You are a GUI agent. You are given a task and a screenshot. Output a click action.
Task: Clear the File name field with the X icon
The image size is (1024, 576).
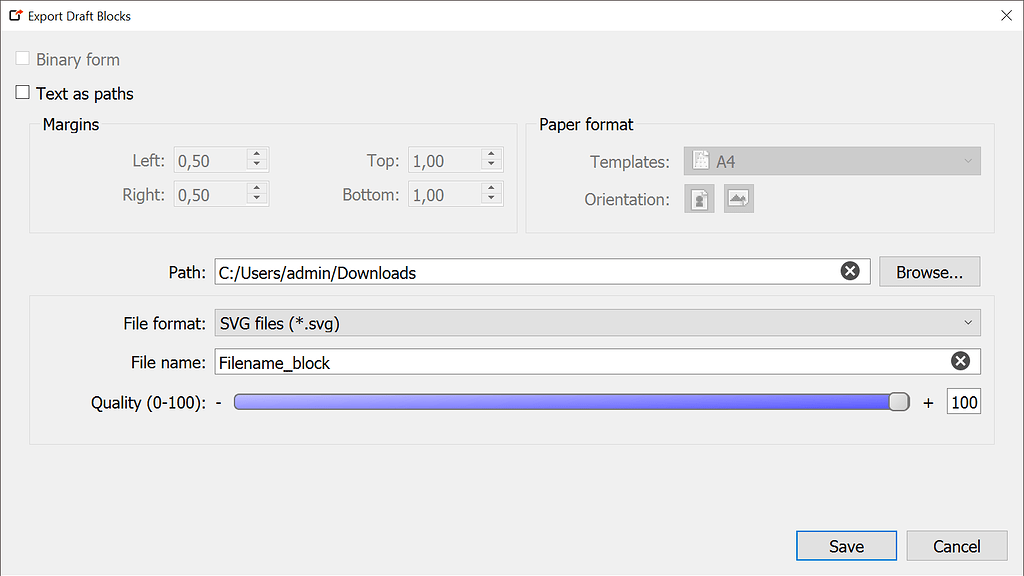(x=960, y=361)
